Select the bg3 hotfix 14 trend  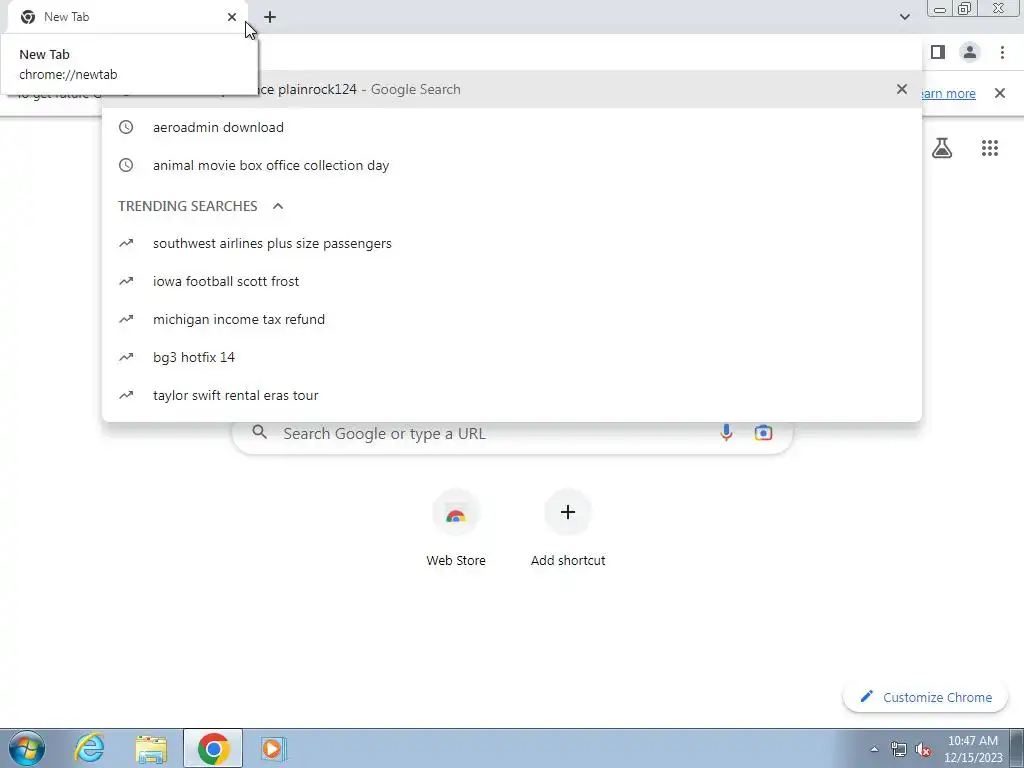pos(512,357)
